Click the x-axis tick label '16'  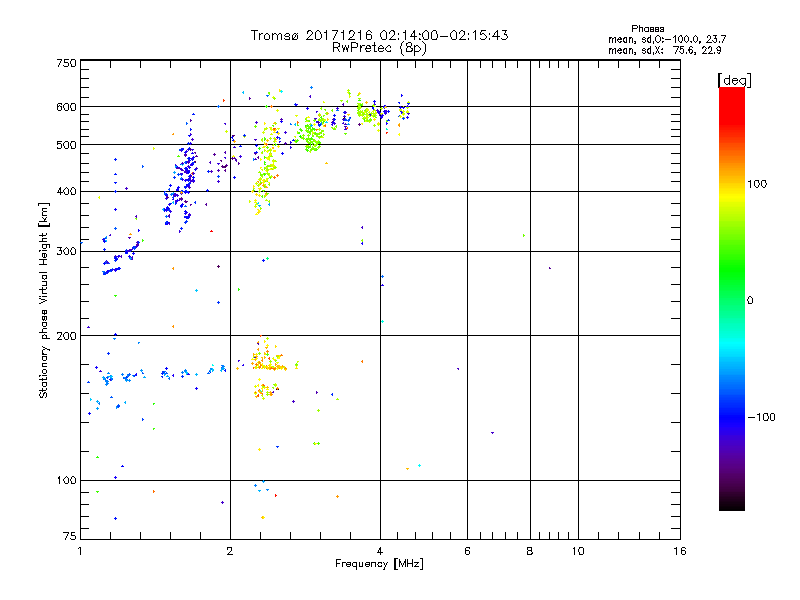[680, 551]
